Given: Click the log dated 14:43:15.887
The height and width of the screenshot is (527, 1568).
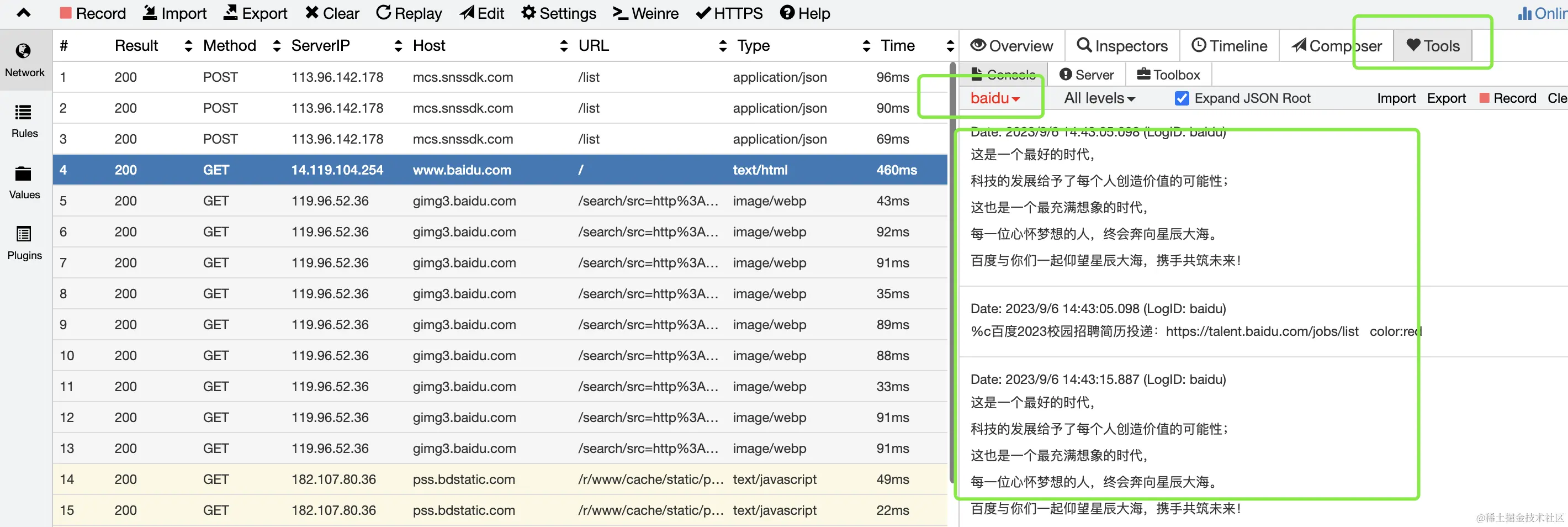Looking at the screenshot, I should click(x=1098, y=379).
